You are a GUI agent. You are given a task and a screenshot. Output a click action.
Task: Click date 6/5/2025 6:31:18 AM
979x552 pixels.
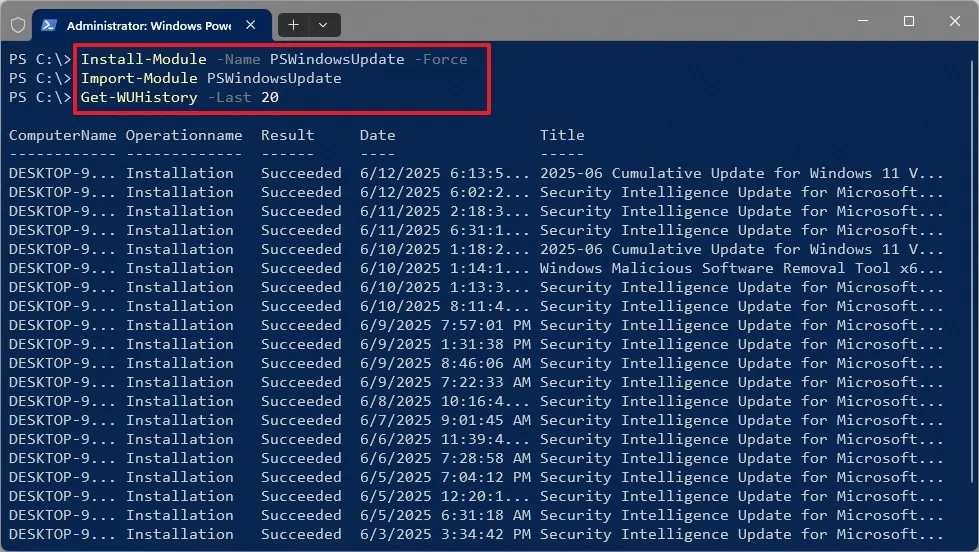pos(445,515)
